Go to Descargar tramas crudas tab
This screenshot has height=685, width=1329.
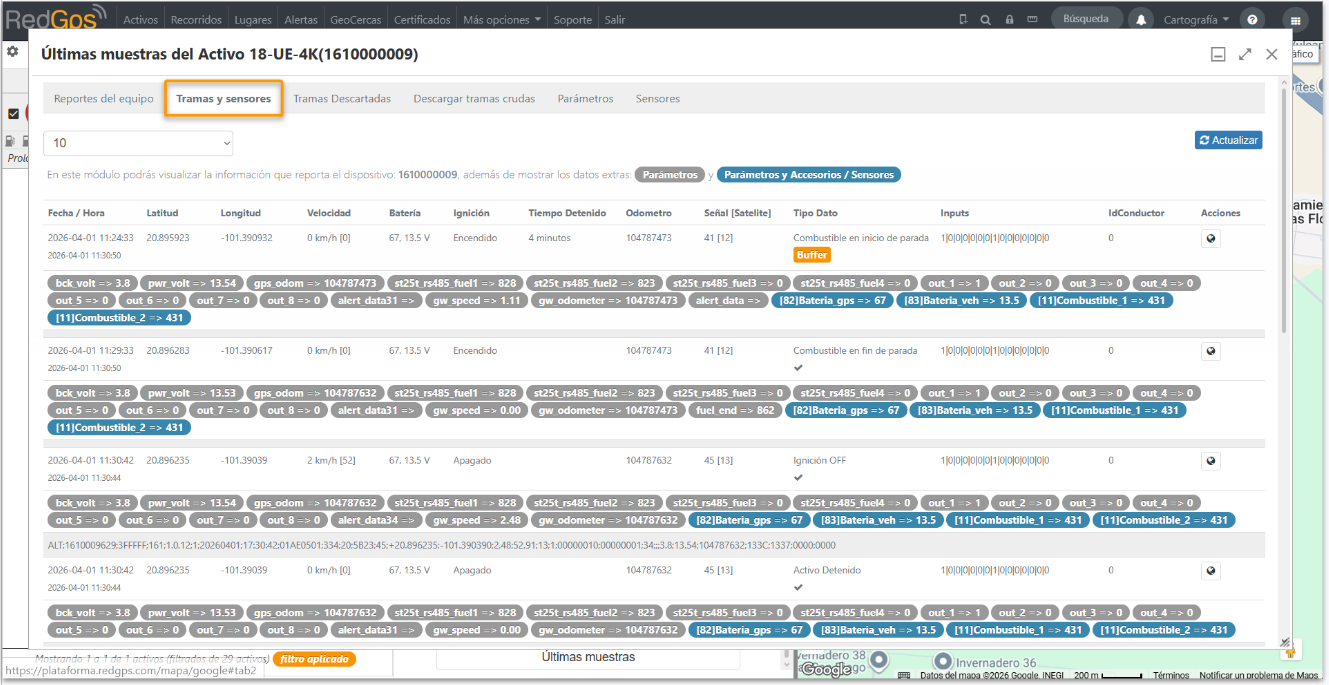[x=474, y=99]
